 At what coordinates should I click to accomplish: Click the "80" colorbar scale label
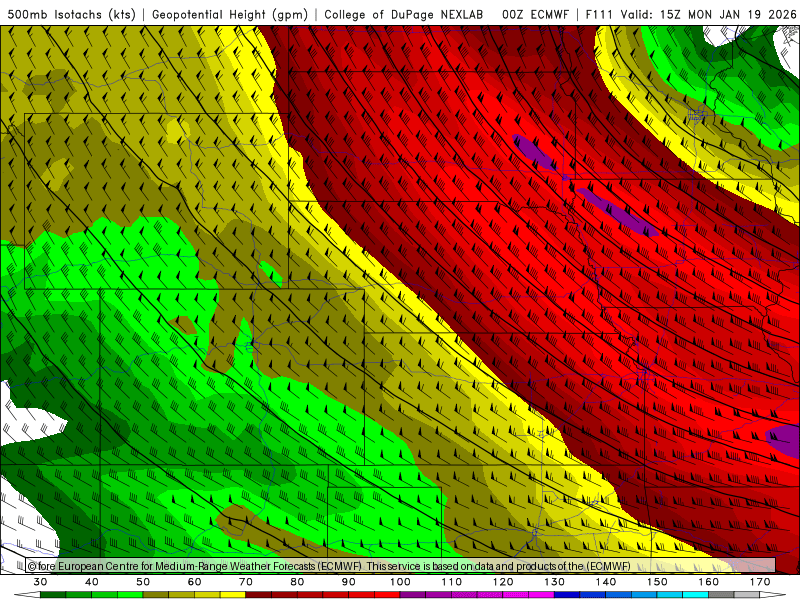coord(297,582)
